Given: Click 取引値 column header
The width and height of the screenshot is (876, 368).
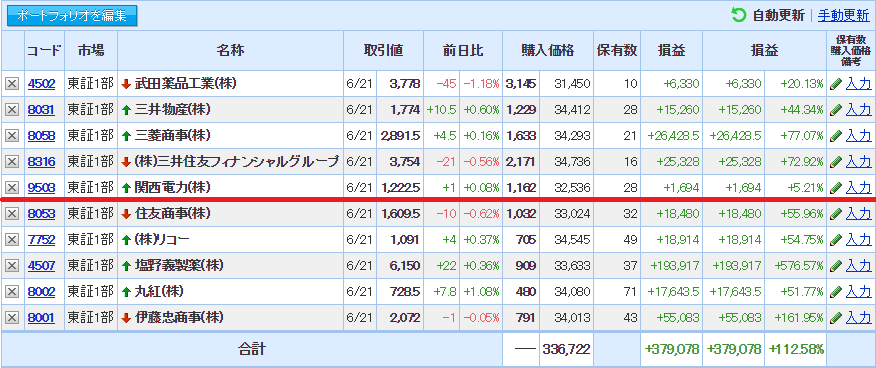Looking at the screenshot, I should pos(383,50).
